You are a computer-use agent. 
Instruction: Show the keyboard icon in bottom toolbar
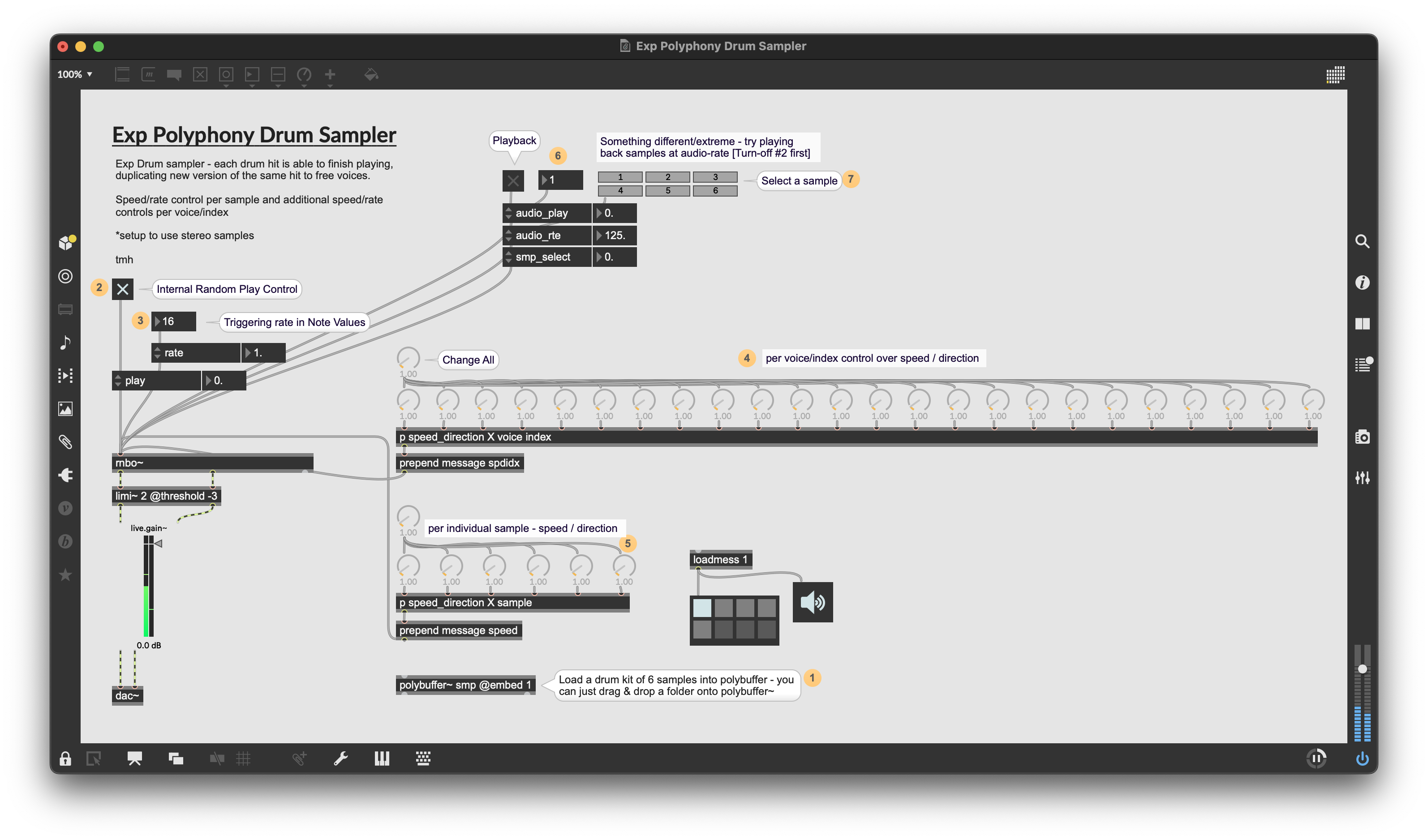(423, 759)
